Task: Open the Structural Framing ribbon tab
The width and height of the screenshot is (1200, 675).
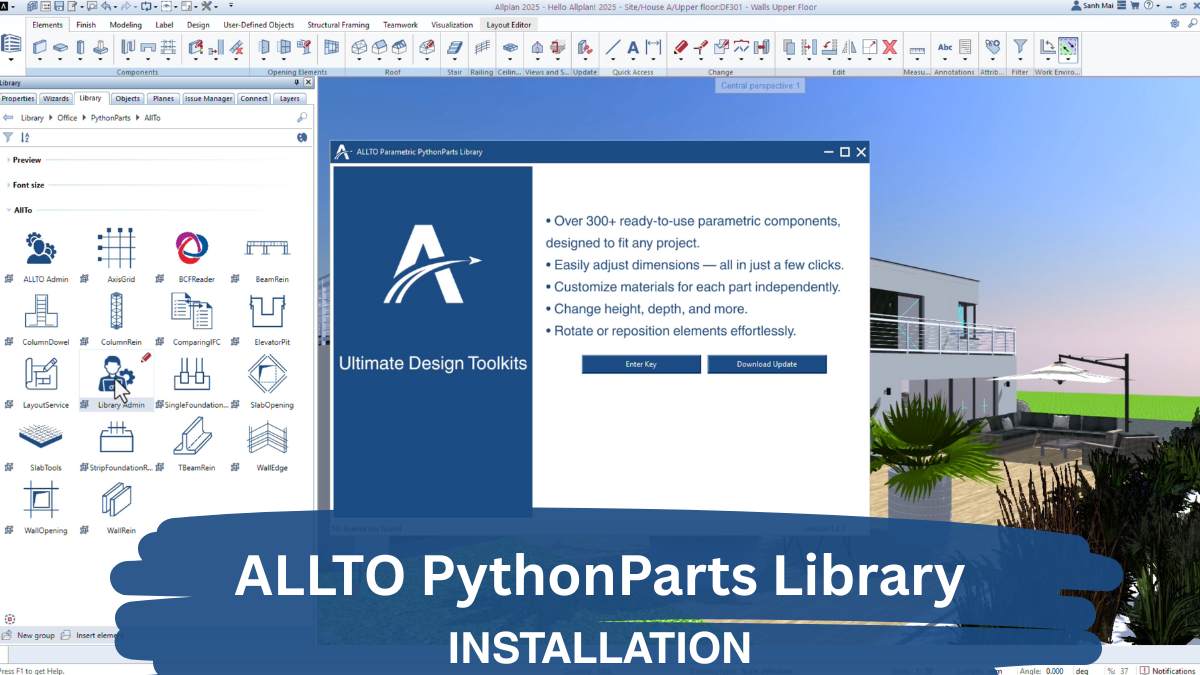Action: point(339,24)
